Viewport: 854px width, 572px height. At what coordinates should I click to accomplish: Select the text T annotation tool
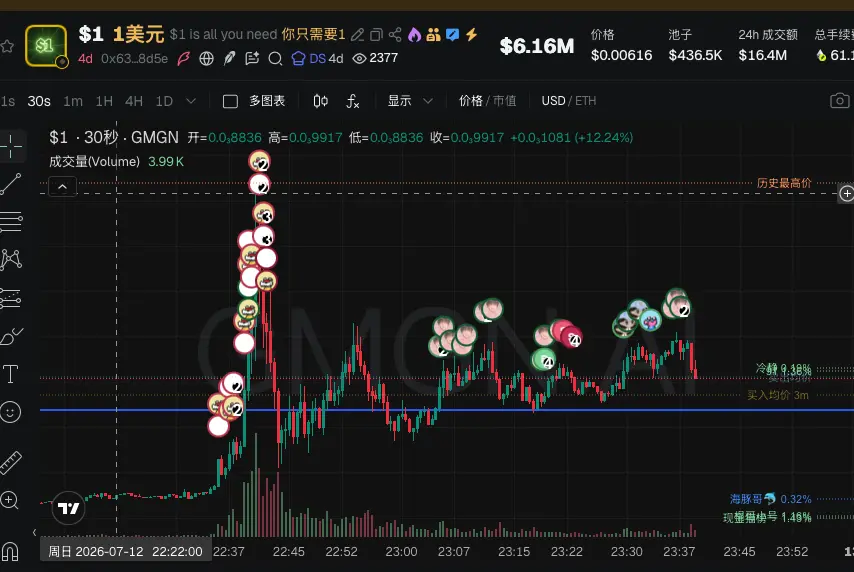coord(10,374)
